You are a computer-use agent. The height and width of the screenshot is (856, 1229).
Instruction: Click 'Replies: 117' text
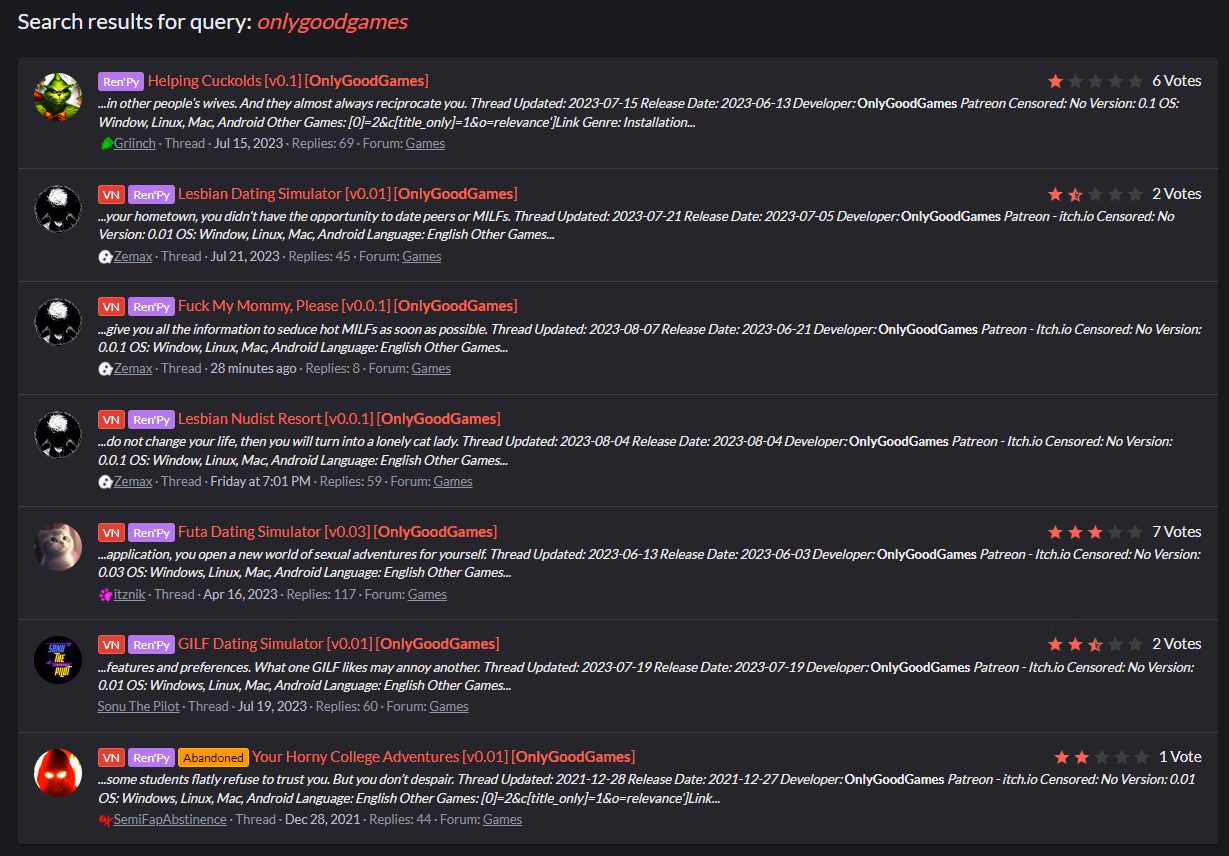coord(321,594)
